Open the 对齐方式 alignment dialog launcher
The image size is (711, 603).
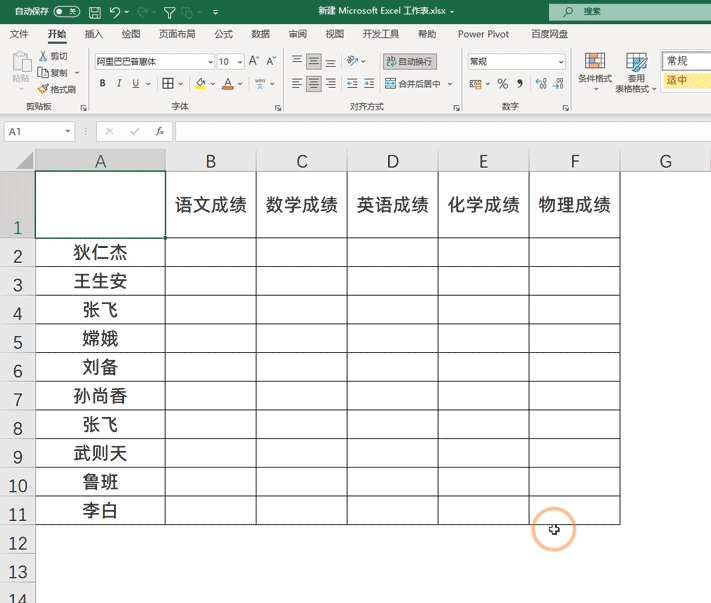pyautogui.click(x=456, y=108)
